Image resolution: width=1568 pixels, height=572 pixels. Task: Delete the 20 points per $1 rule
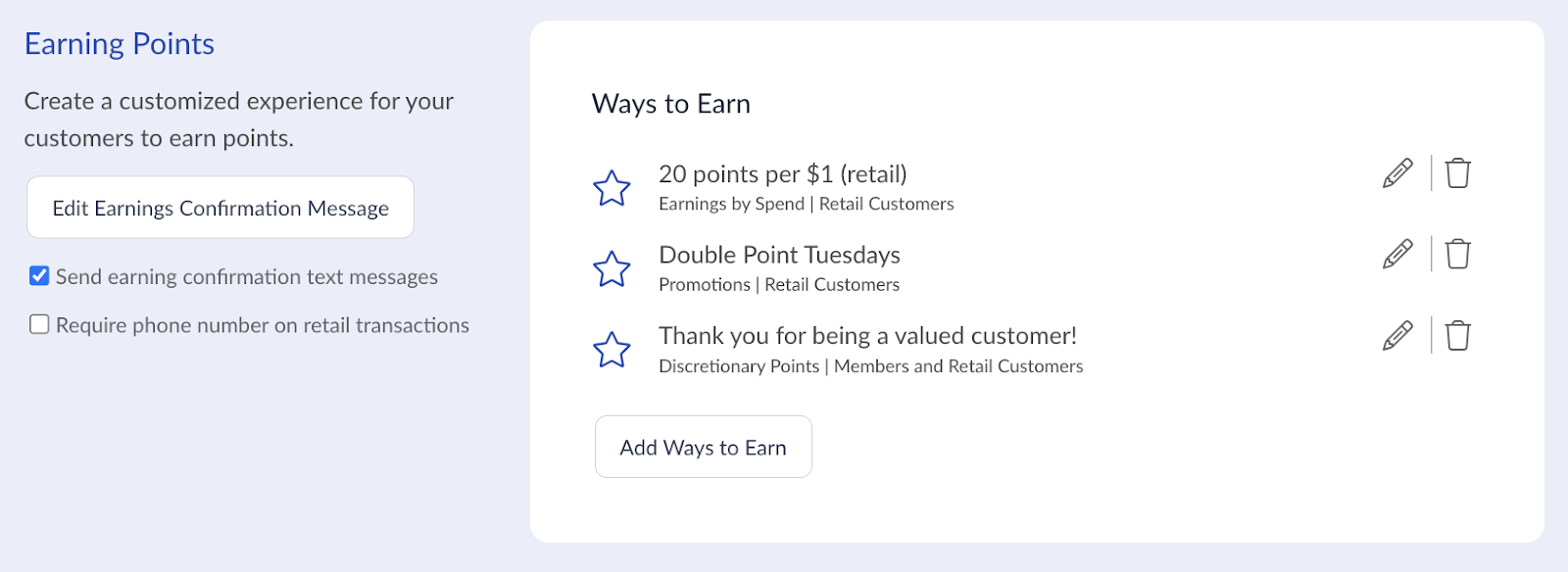click(1458, 173)
